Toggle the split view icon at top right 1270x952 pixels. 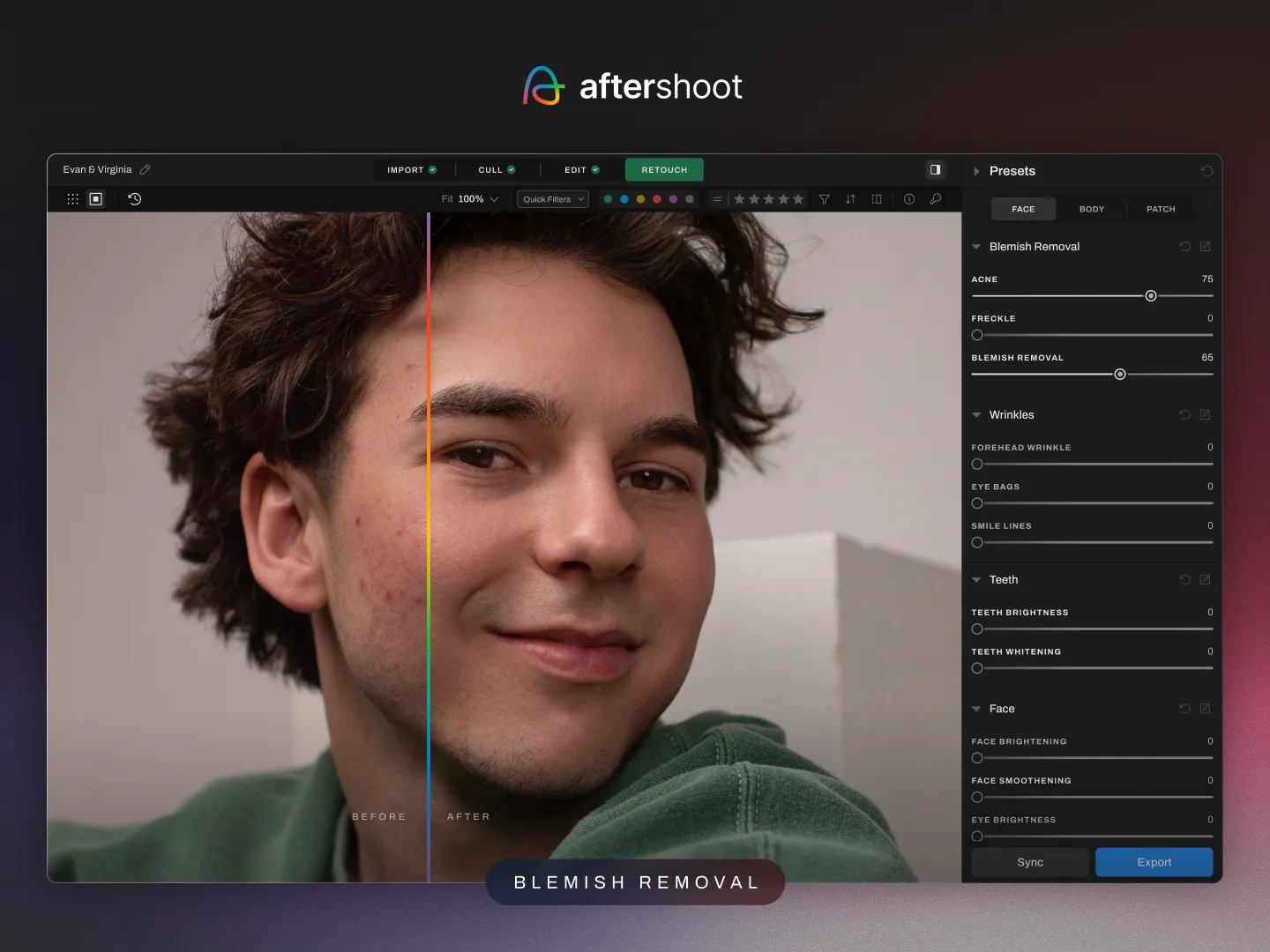(x=935, y=169)
